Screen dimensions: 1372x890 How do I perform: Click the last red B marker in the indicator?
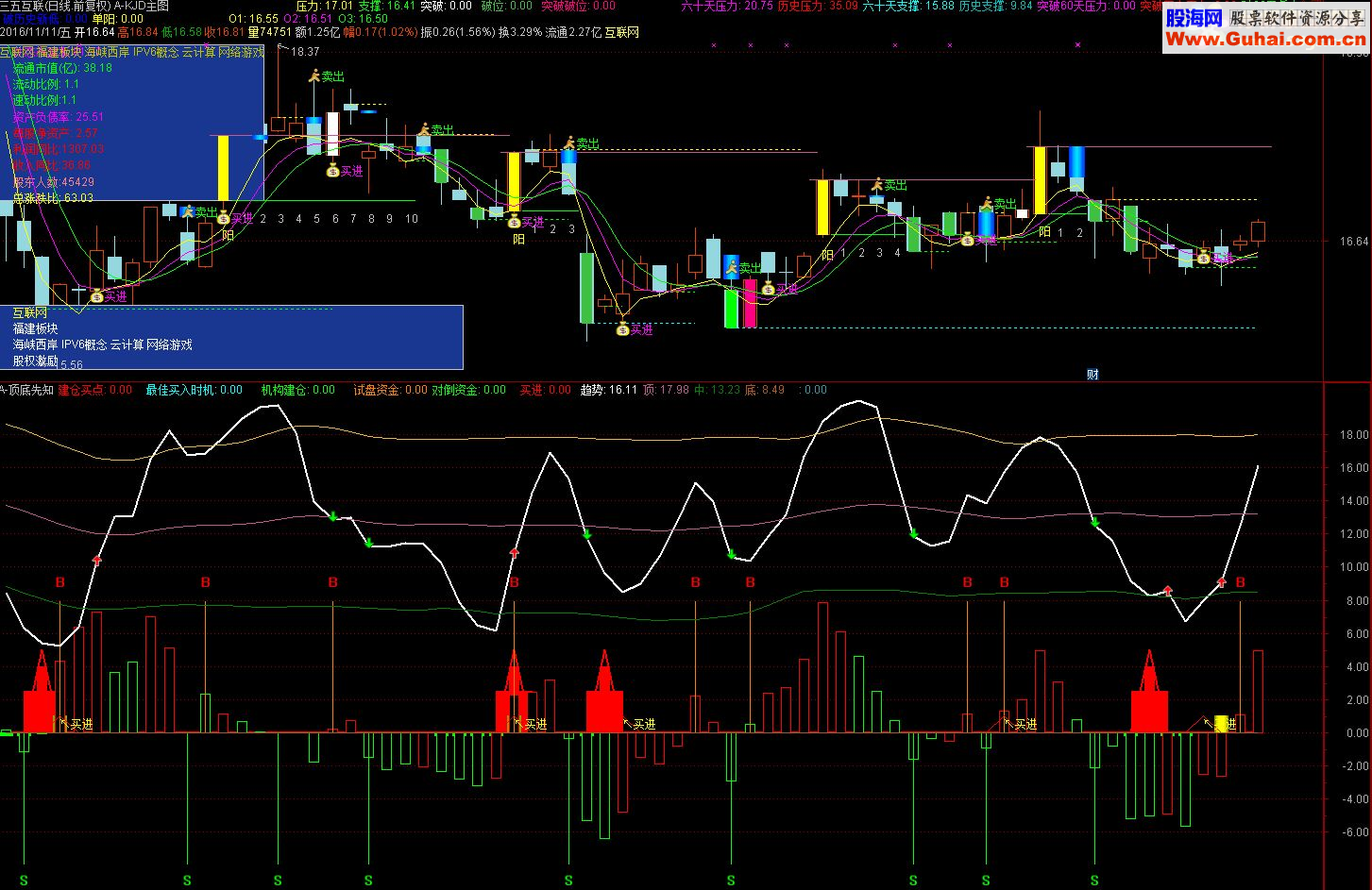(1240, 582)
